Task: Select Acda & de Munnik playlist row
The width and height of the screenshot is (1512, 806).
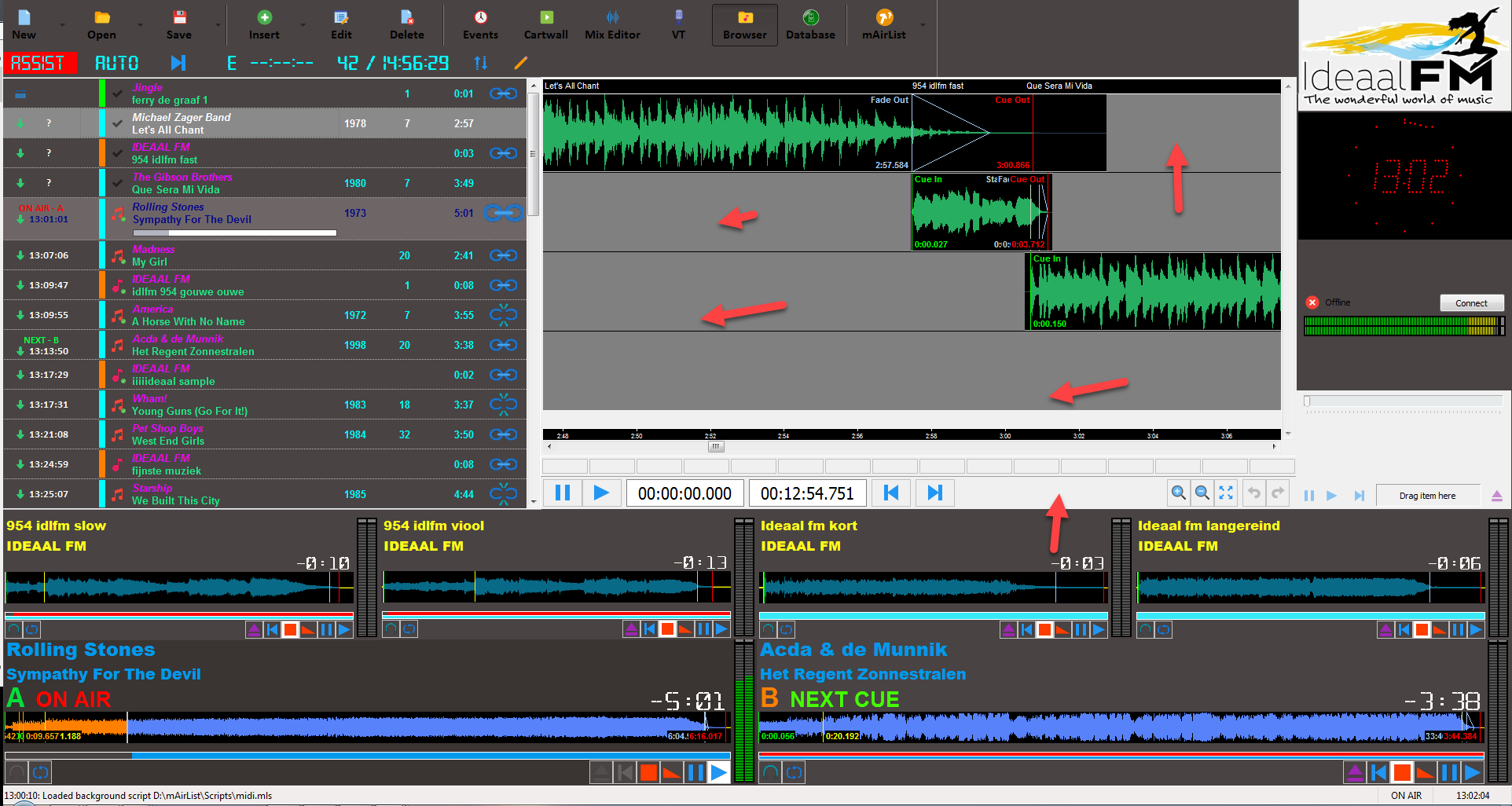Action: [x=265, y=345]
